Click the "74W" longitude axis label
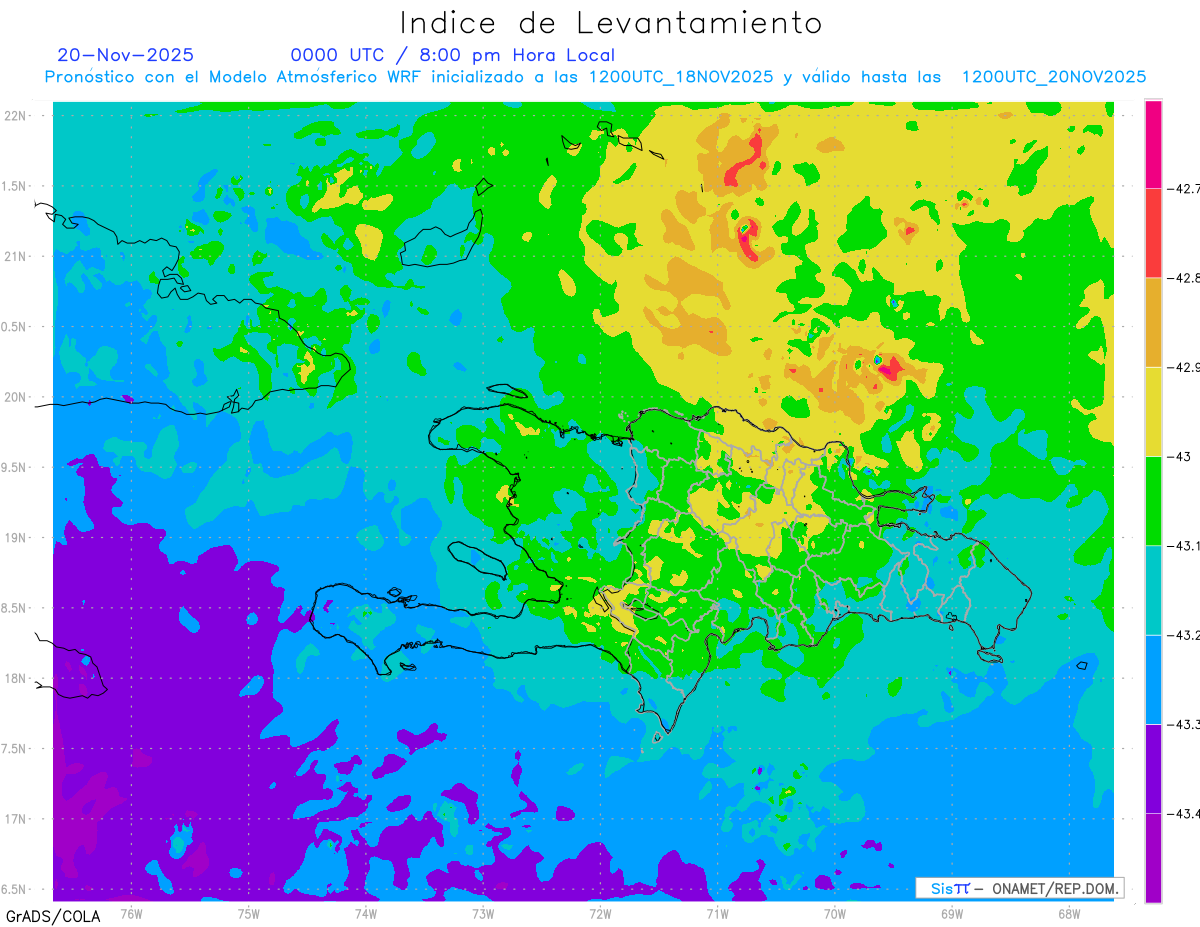The image size is (1200, 927). tap(366, 913)
